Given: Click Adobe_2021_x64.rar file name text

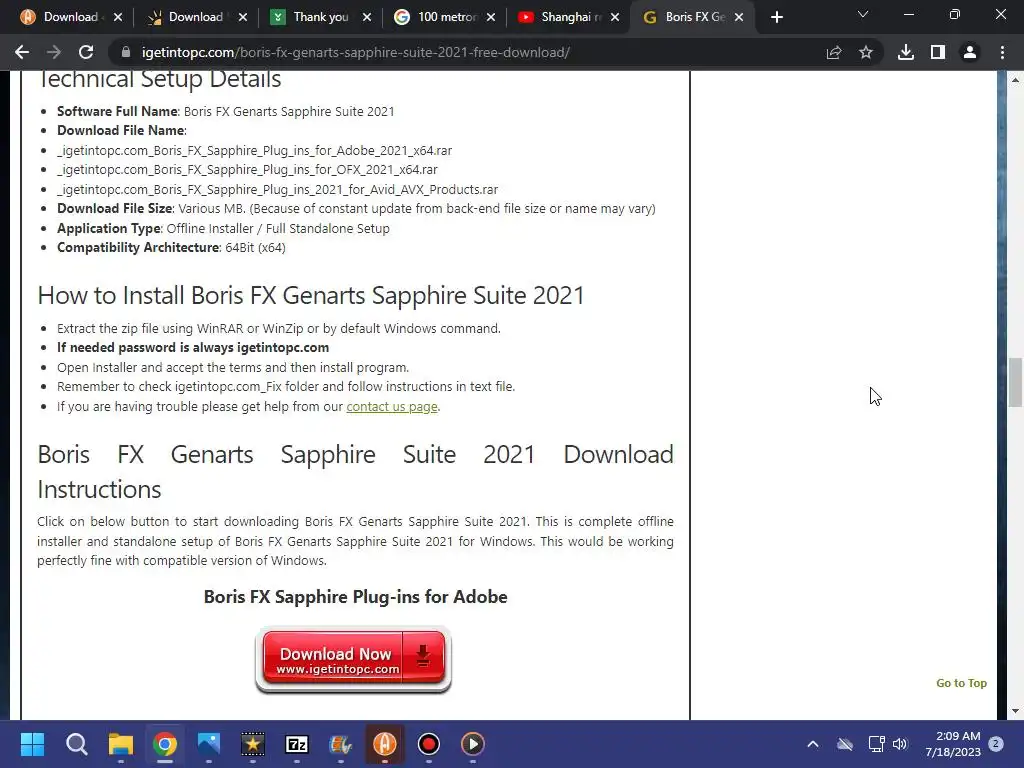Looking at the screenshot, I should 255,150.
